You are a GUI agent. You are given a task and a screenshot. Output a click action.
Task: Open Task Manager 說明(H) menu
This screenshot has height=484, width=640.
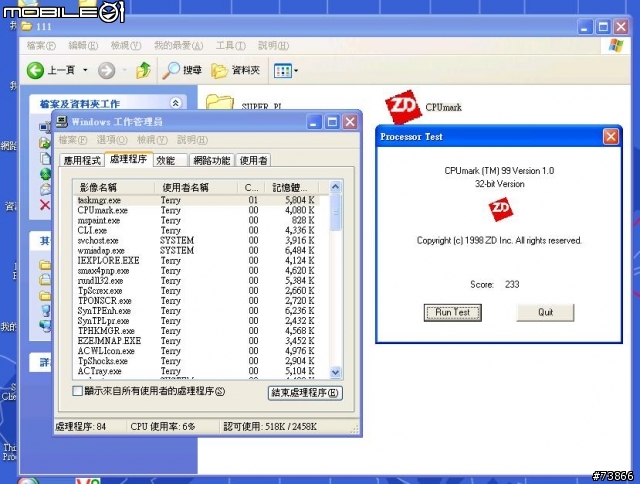[192, 140]
